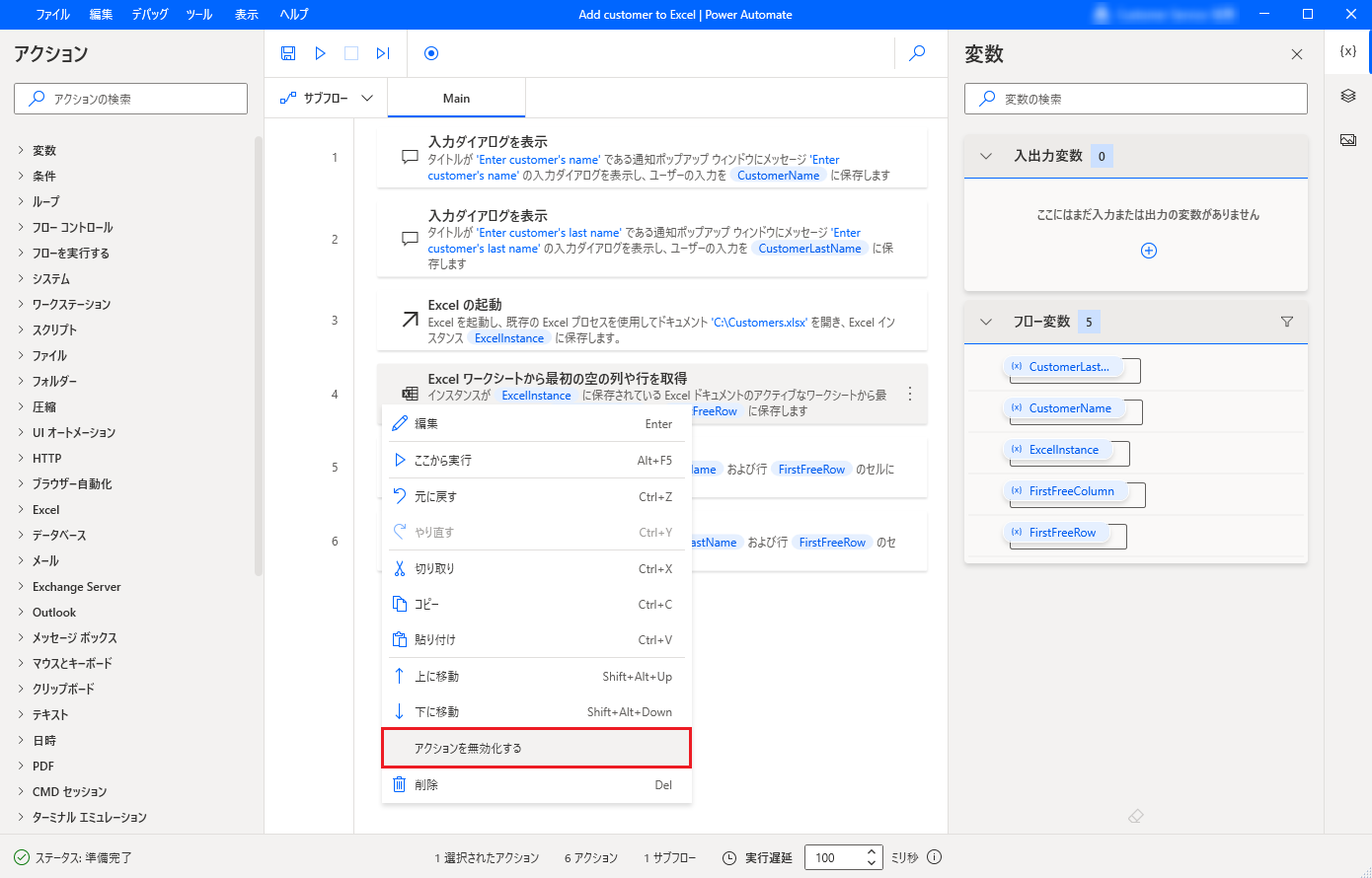The width and height of the screenshot is (1372, 878).
Task: Open UI elements pane icon
Action: pyautogui.click(x=1348, y=96)
